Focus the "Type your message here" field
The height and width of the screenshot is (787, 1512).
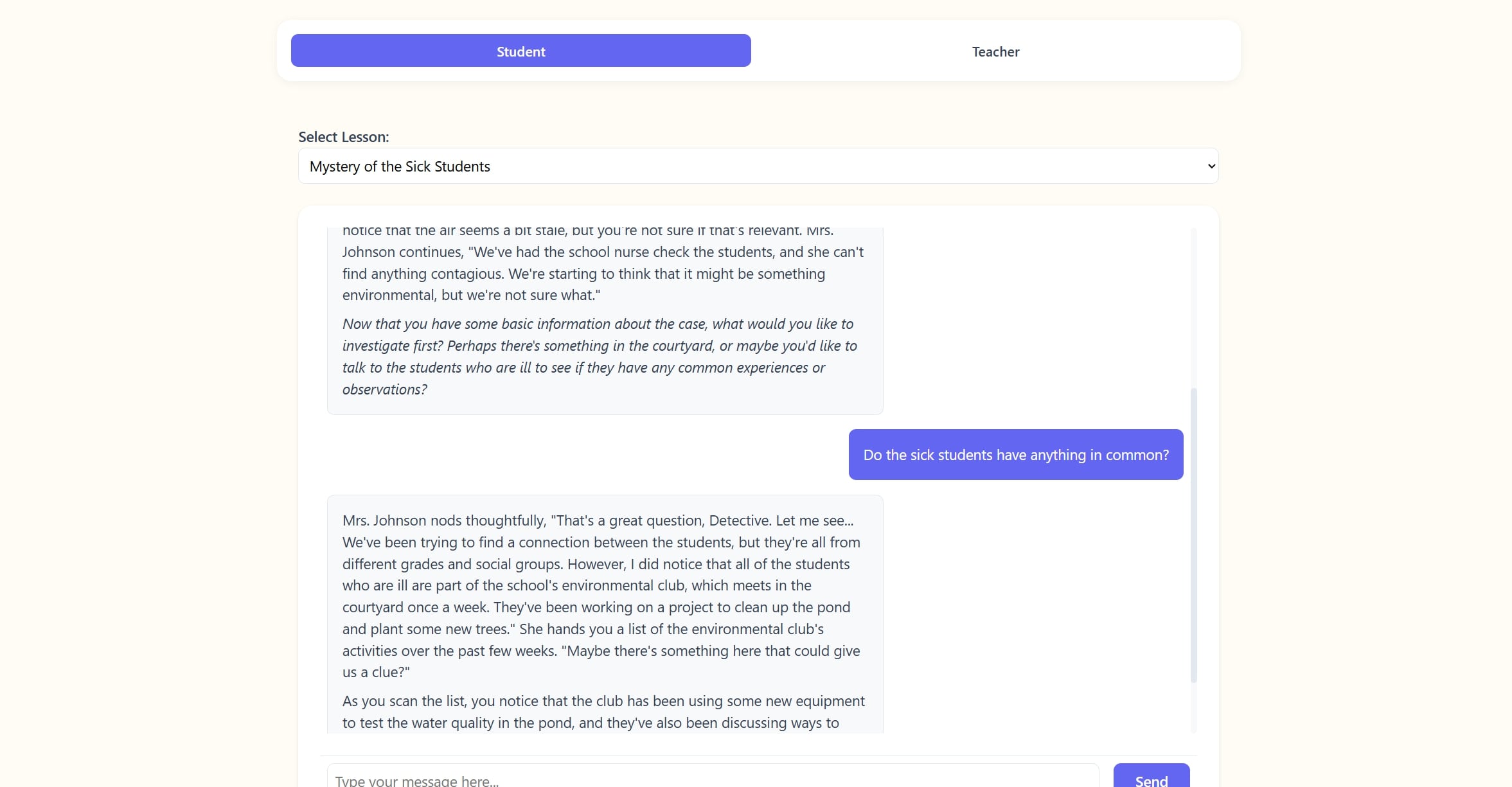click(x=713, y=779)
